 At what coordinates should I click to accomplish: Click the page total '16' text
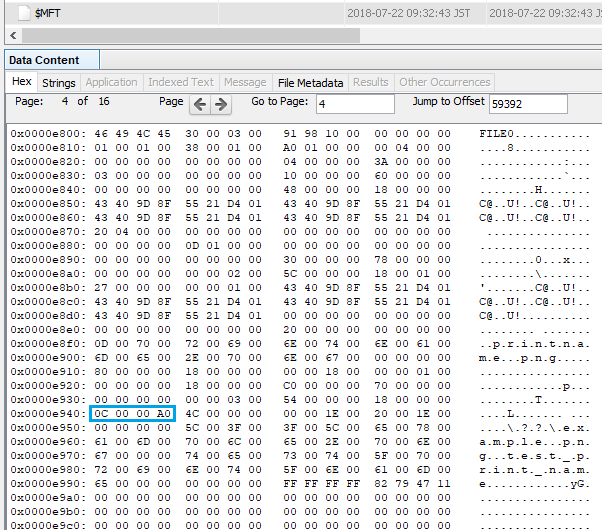click(104, 101)
